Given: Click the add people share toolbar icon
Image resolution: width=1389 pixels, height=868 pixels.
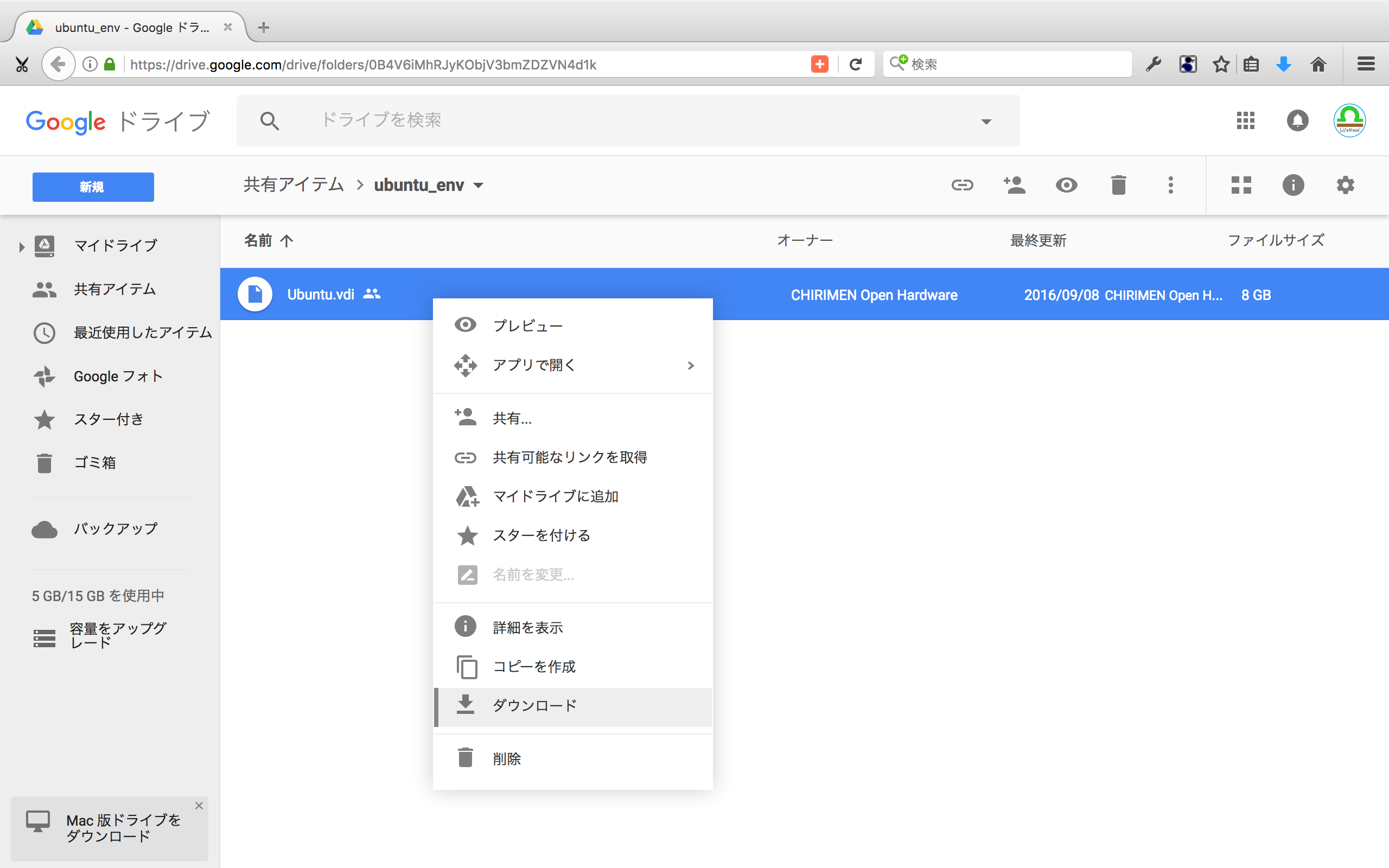Looking at the screenshot, I should (1014, 185).
